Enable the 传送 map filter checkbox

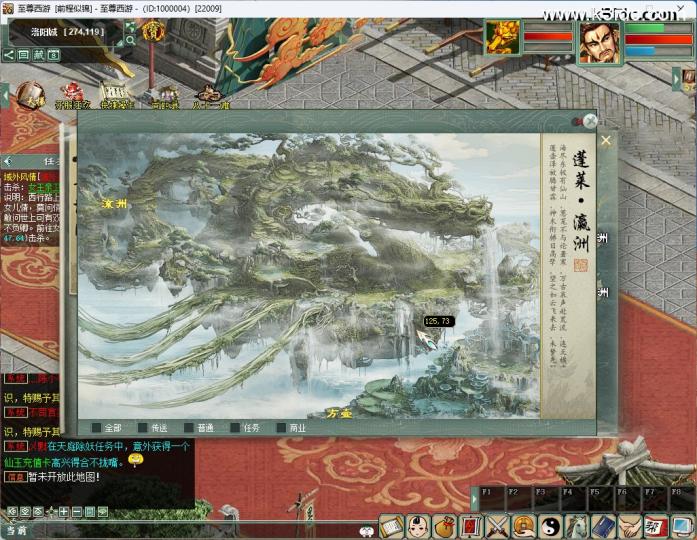(x=143, y=428)
